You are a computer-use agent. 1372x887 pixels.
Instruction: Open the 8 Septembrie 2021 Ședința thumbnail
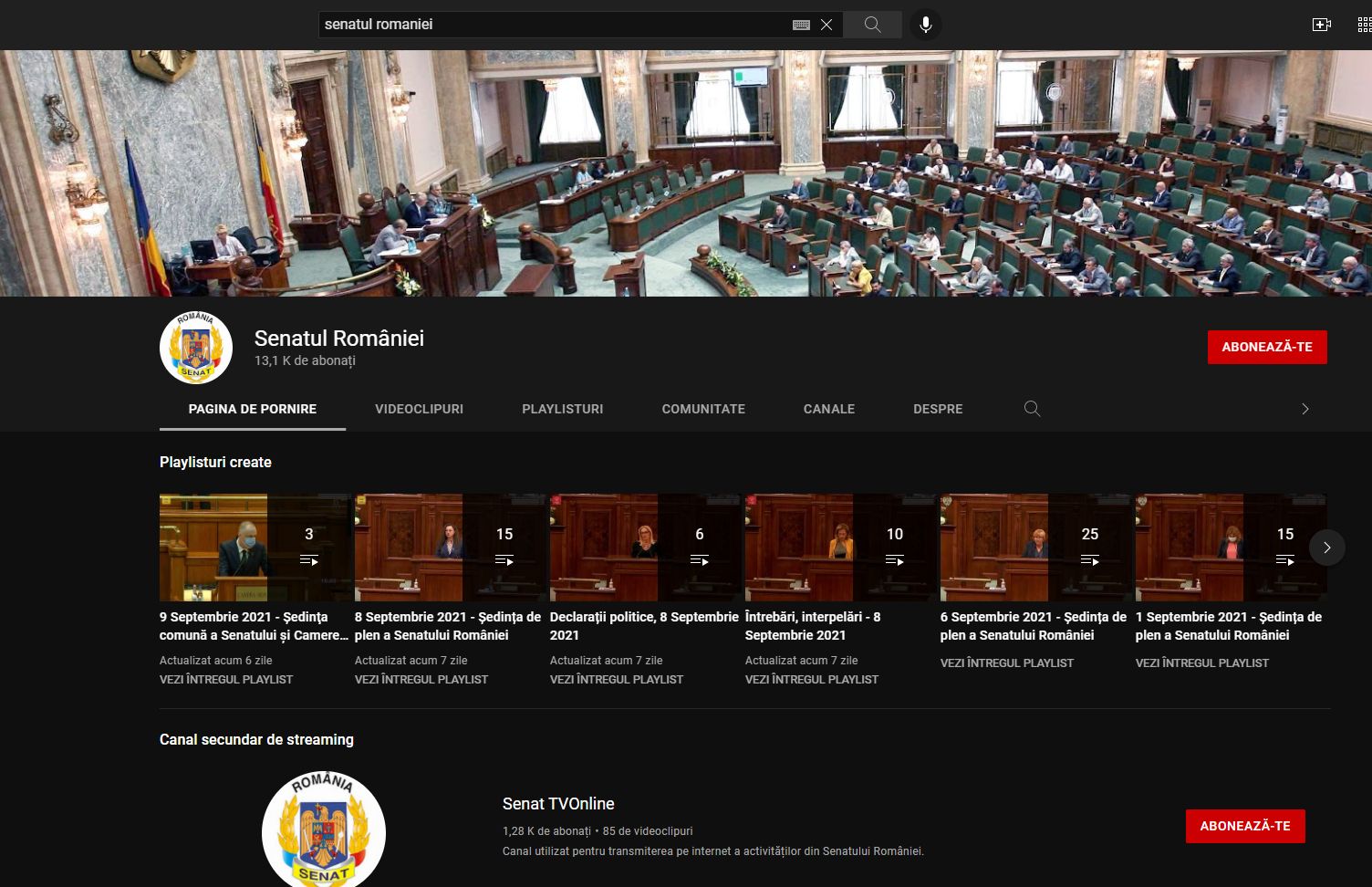click(x=451, y=548)
